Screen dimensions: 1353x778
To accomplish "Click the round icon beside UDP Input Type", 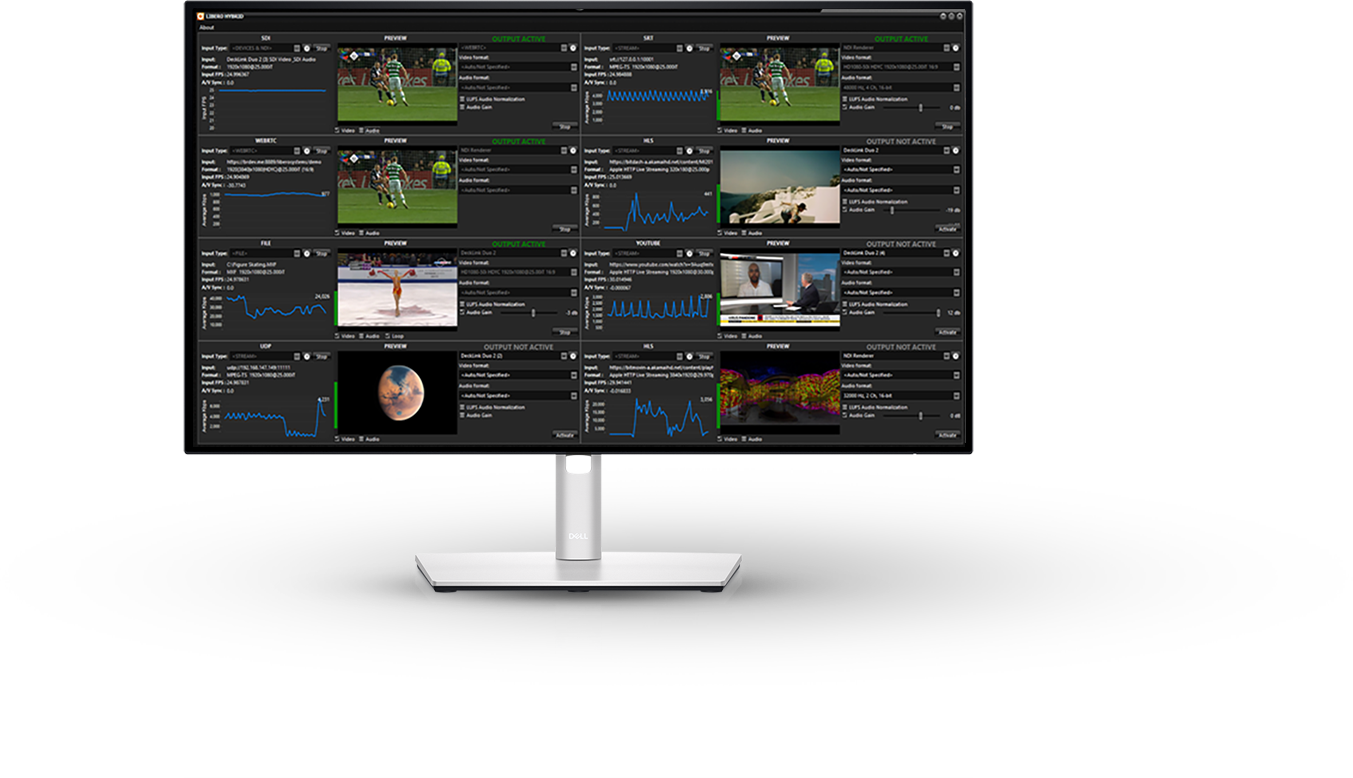I will 306,356.
